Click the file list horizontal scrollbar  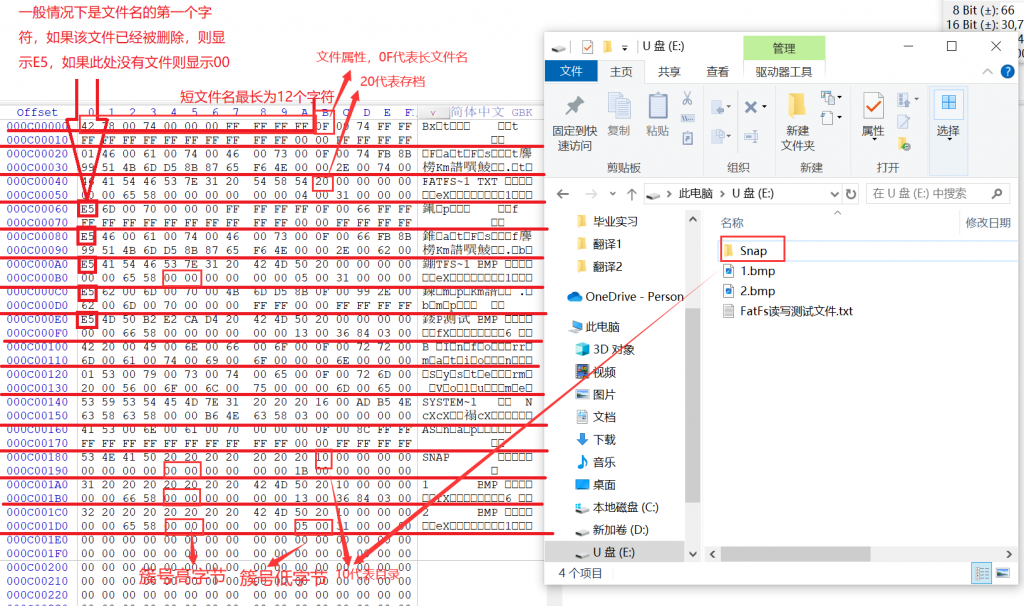795,554
